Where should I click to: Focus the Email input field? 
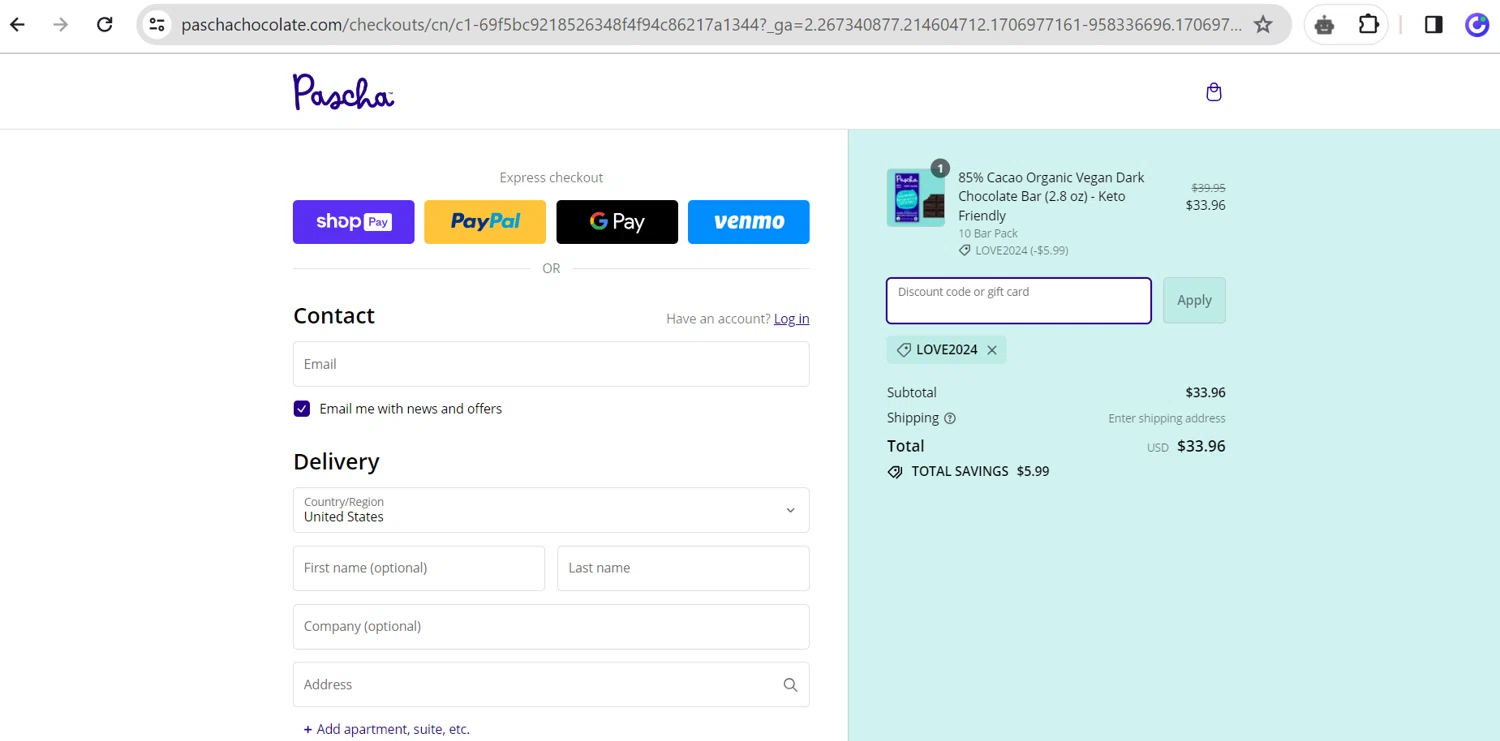tap(551, 364)
